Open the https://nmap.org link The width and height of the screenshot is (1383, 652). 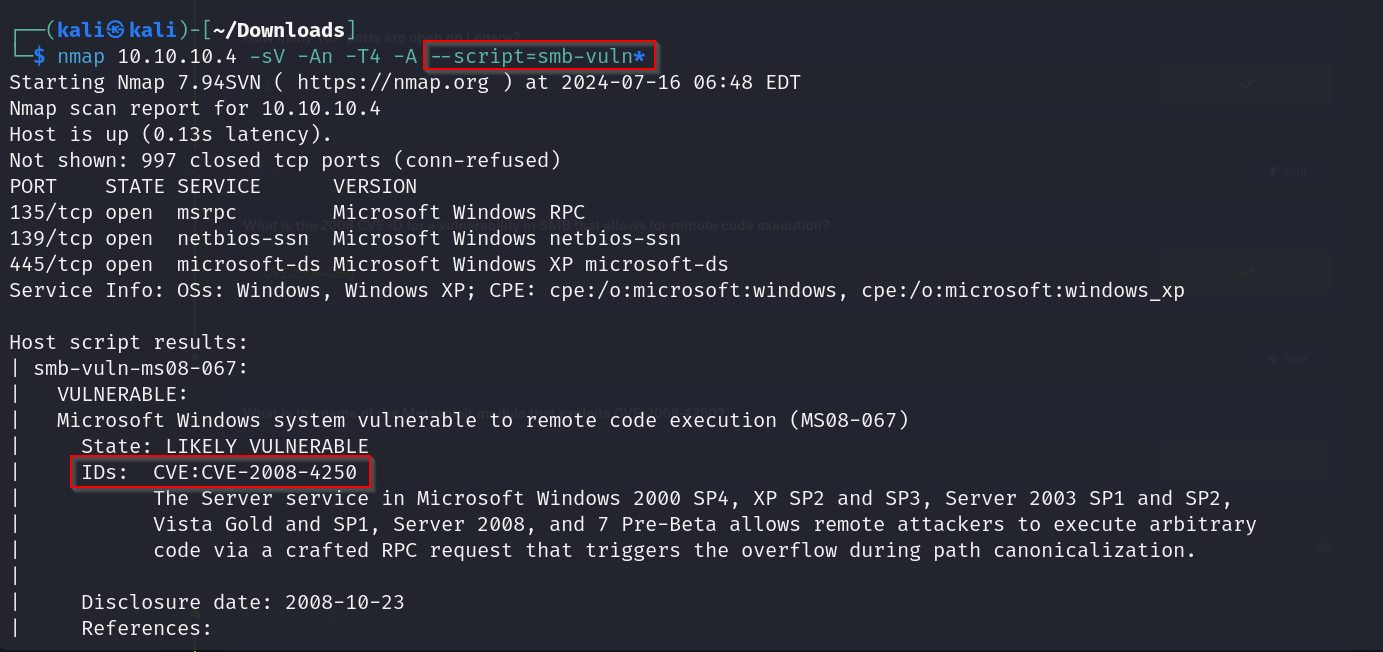393,82
